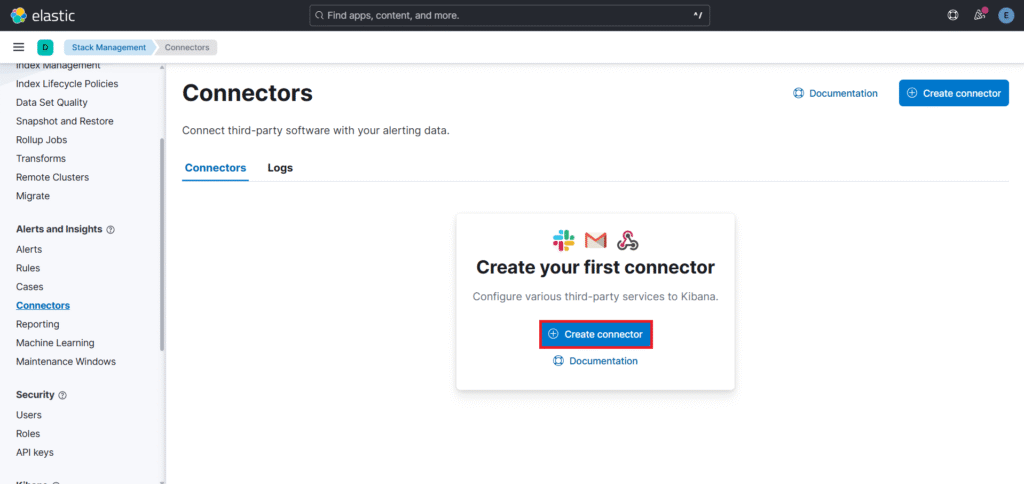Click the sidebar scrollbar thumb
The image size is (1024, 484).
pyautogui.click(x=162, y=244)
